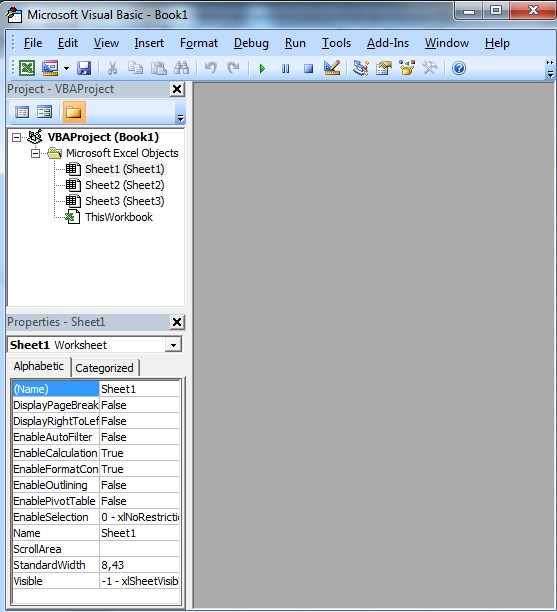Screen dimensions: 557x612
Task: Open the Tools menu
Action: 336,43
